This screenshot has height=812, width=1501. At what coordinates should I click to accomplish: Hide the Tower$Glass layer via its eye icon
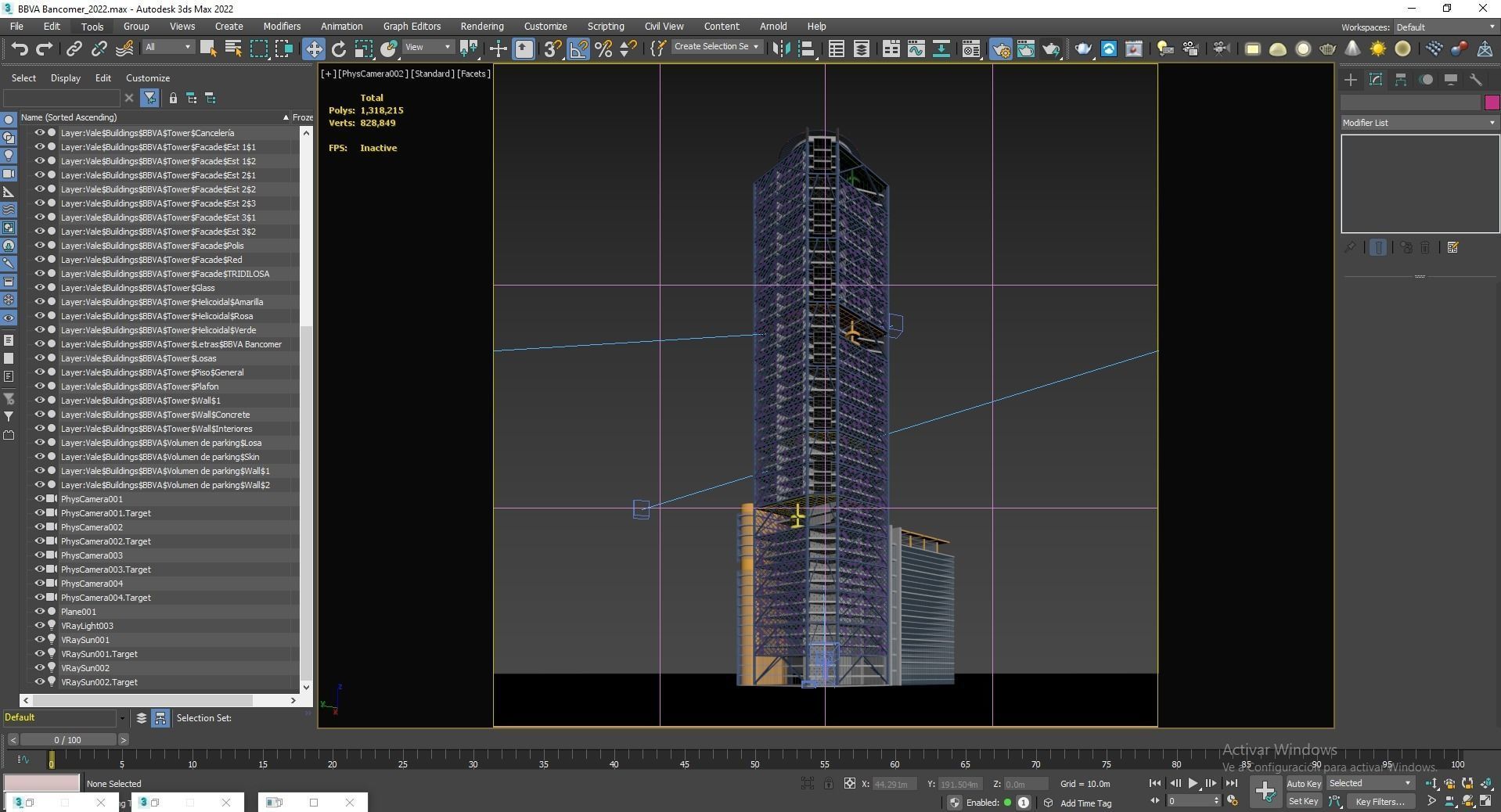point(39,288)
